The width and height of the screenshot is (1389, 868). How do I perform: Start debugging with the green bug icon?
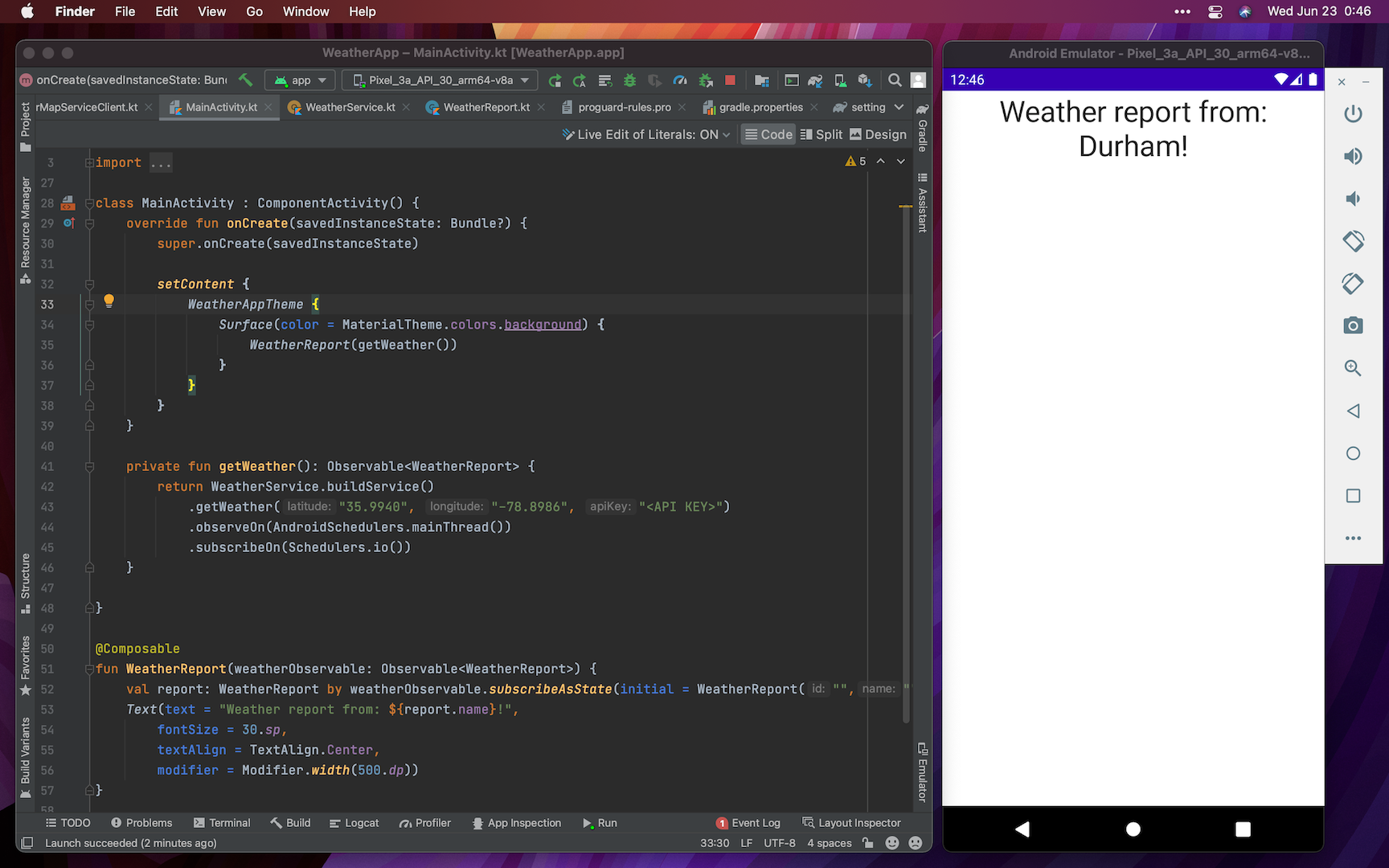(x=630, y=80)
